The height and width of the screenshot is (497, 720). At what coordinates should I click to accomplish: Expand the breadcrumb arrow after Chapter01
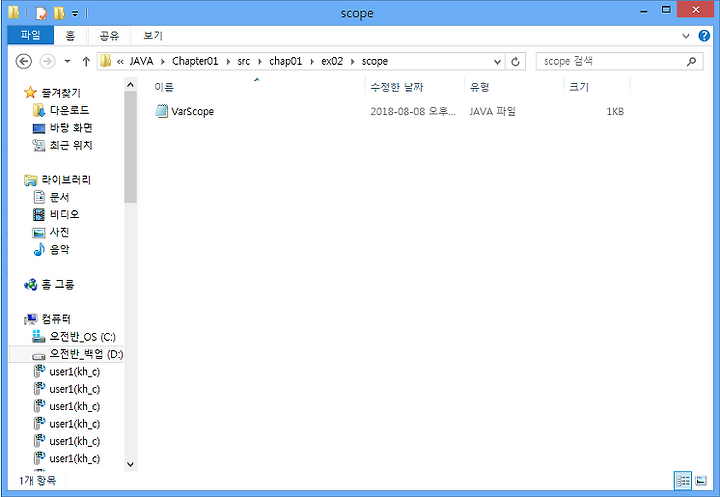[228, 62]
